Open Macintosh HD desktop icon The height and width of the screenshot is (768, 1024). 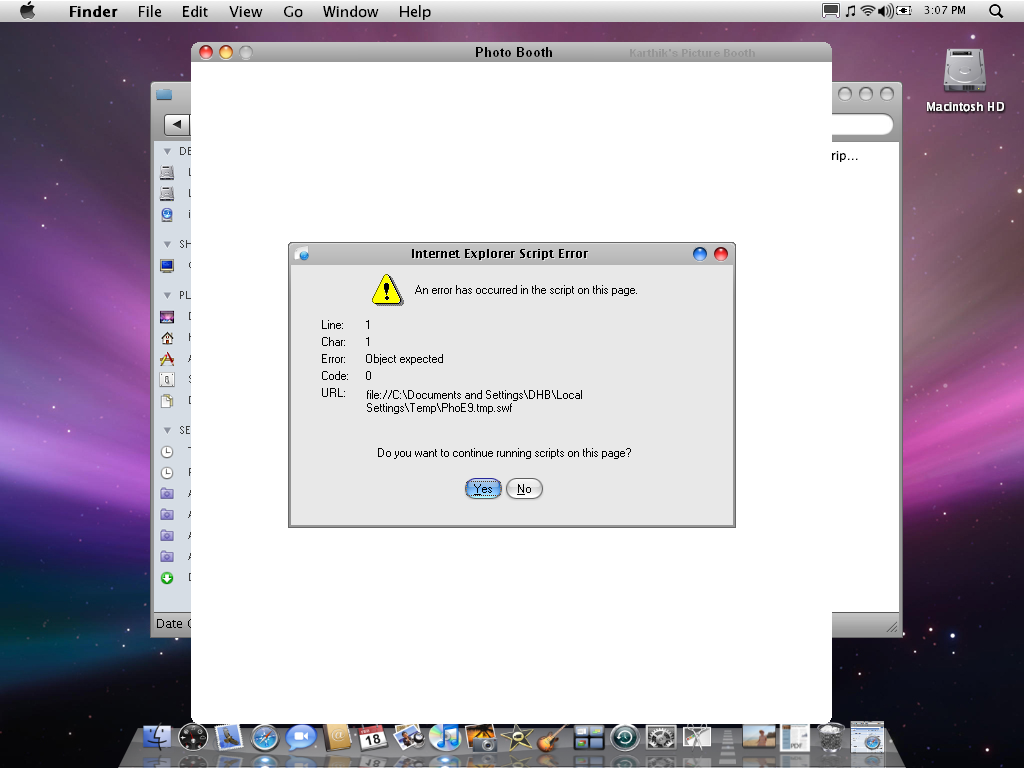(965, 80)
